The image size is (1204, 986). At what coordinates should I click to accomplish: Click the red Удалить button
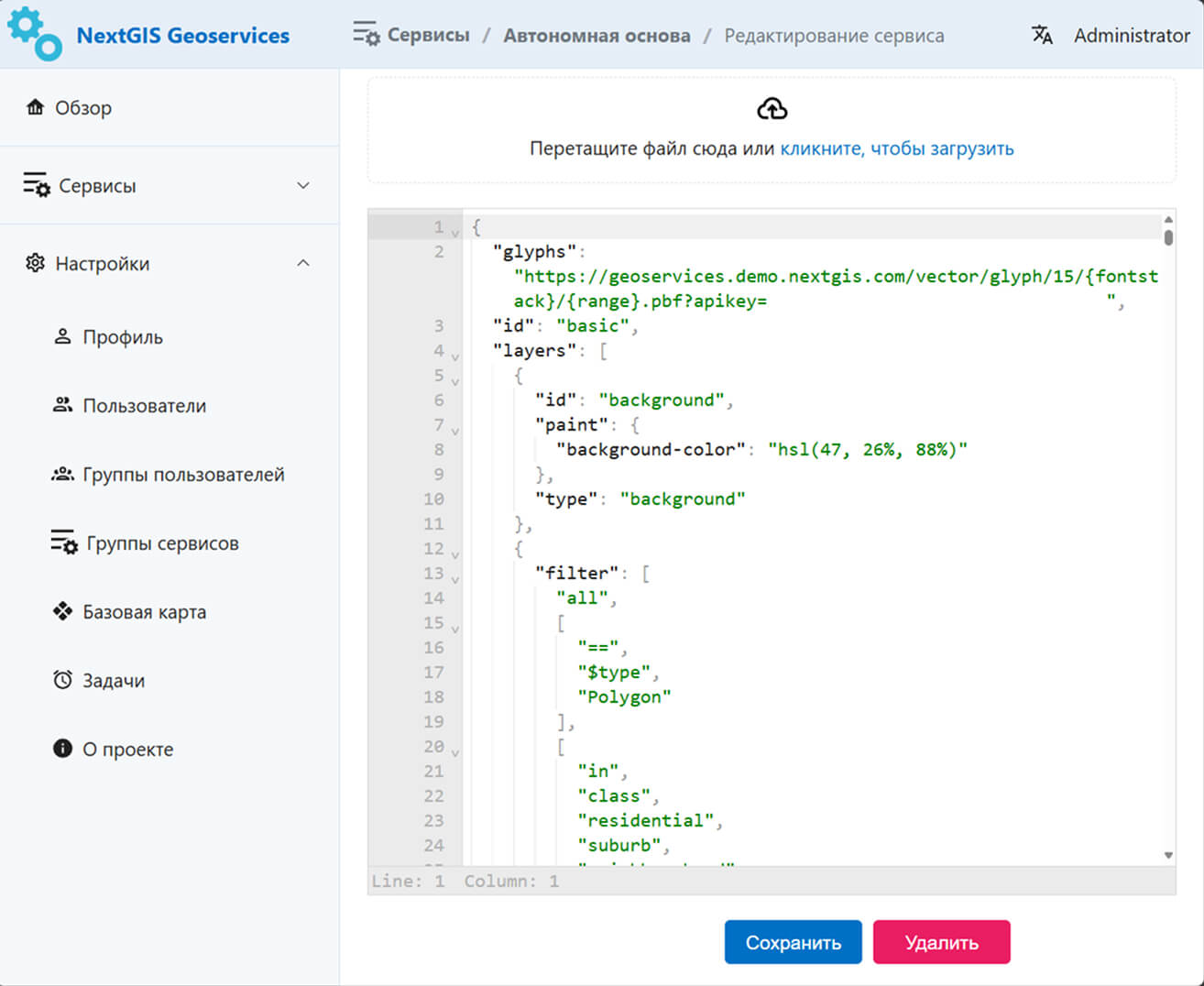[941, 942]
